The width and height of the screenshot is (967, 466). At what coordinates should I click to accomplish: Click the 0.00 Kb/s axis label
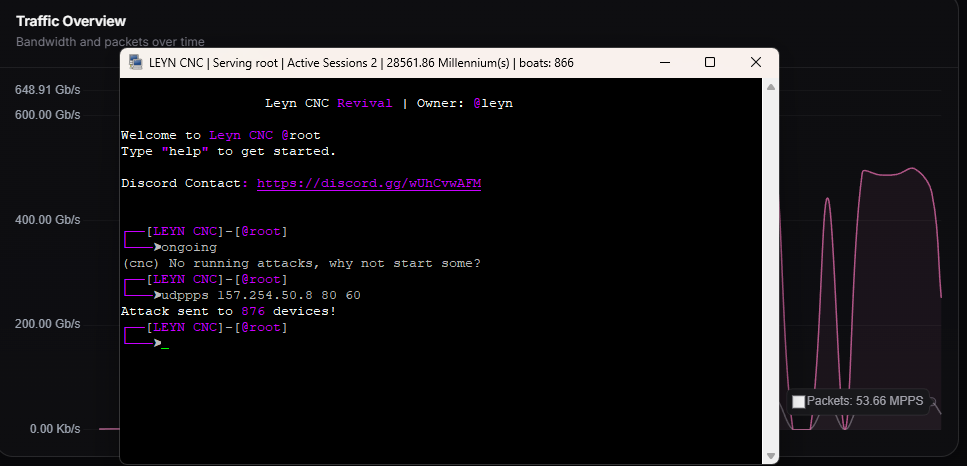coord(55,429)
